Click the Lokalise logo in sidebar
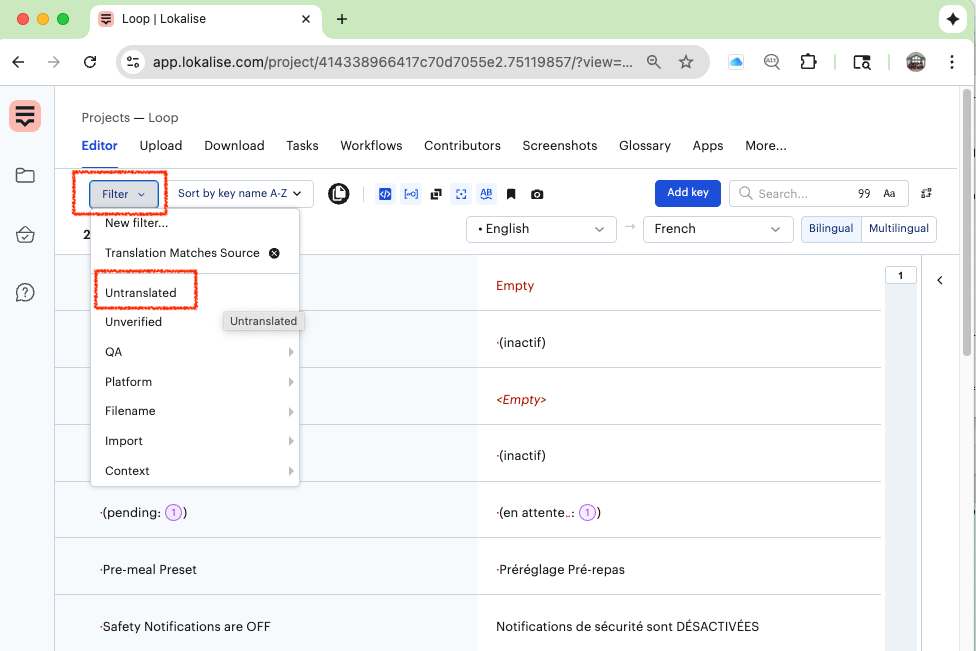Screen dimensions: 976x651 click(25, 116)
